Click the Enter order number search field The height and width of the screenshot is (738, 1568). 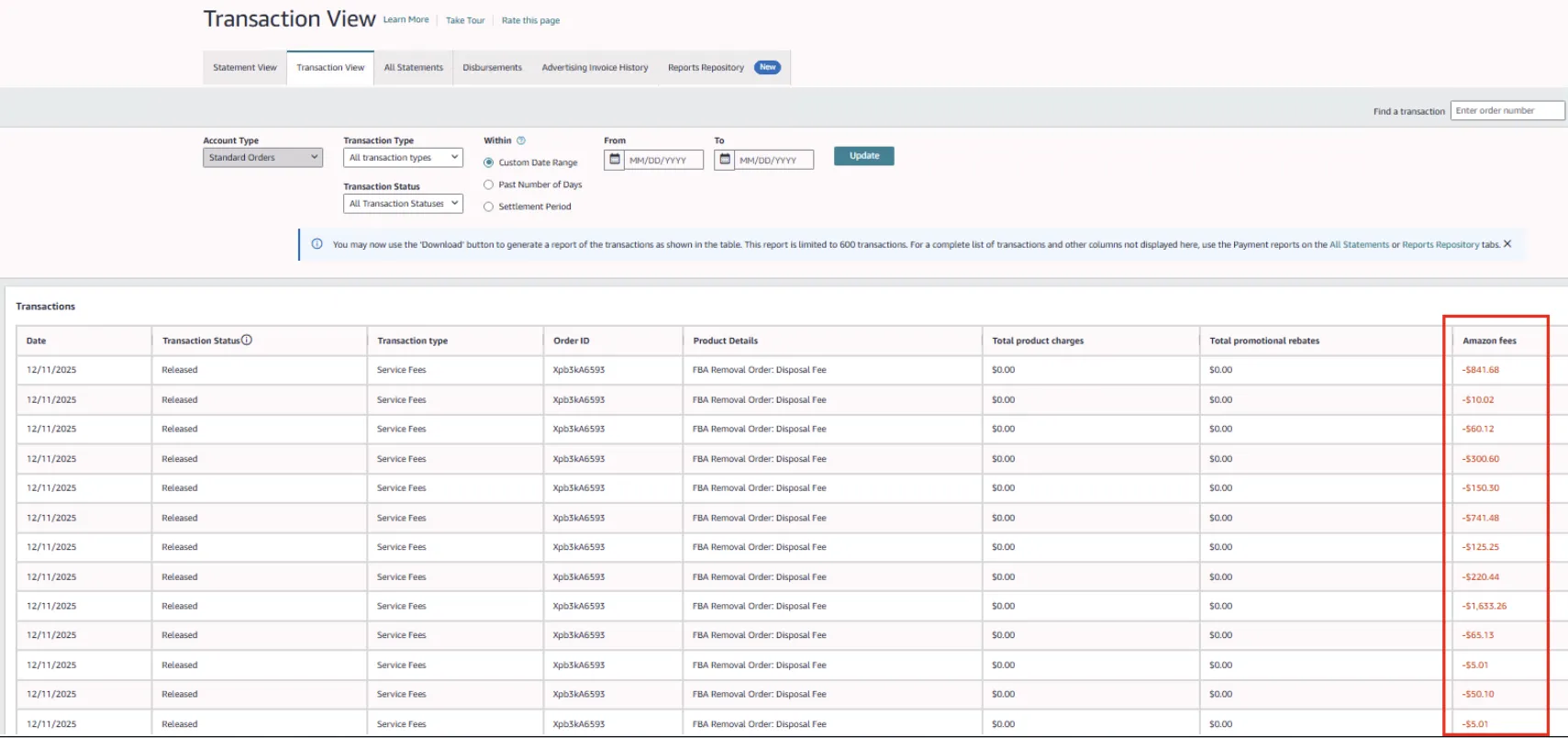1507,111
